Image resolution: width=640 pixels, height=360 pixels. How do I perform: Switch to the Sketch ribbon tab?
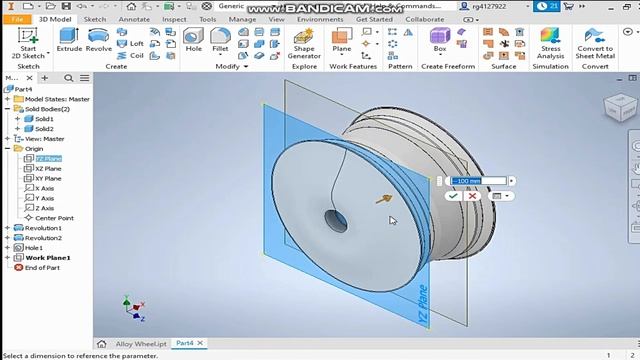(95, 19)
